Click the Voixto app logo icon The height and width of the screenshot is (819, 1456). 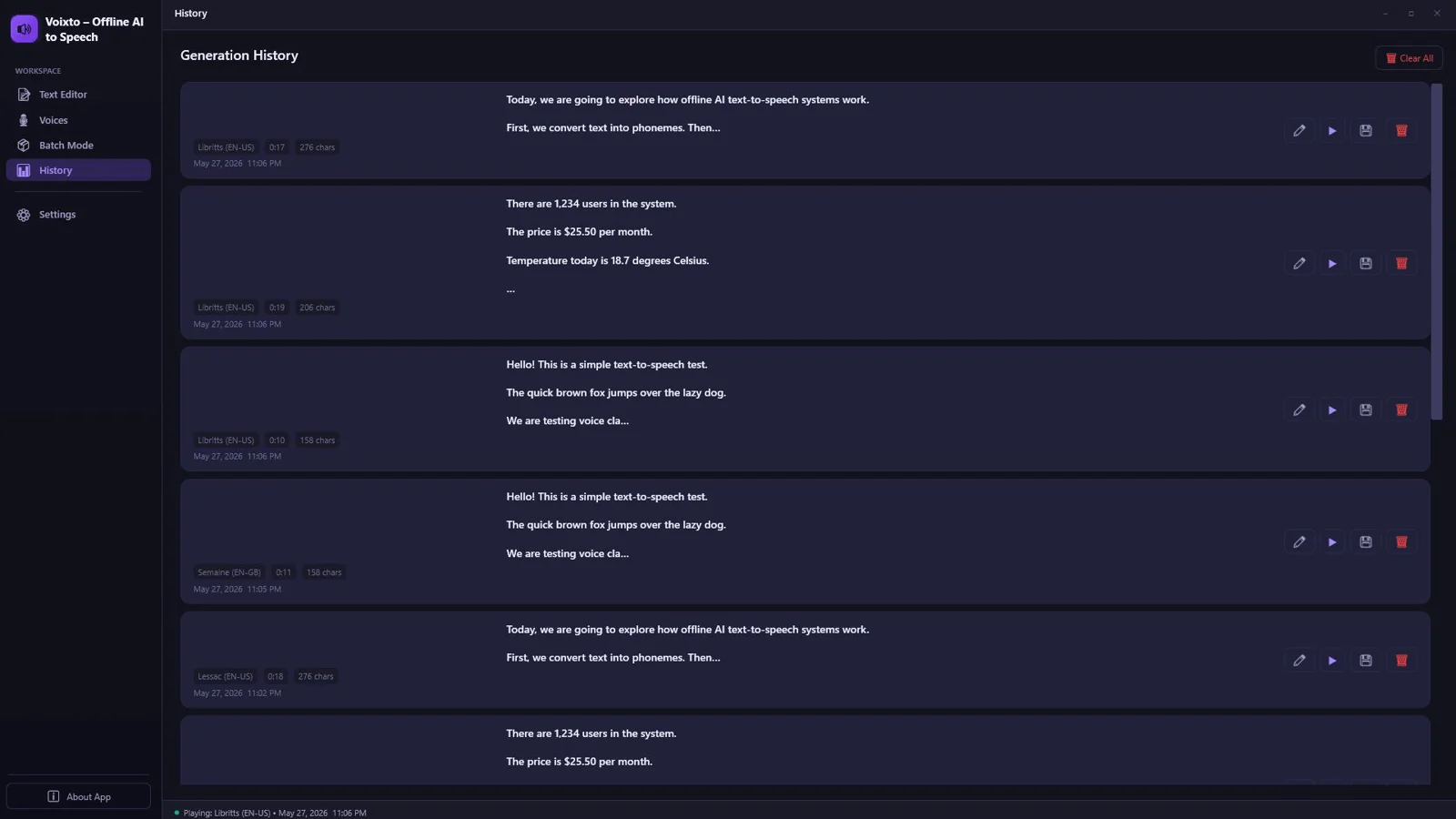(25, 29)
